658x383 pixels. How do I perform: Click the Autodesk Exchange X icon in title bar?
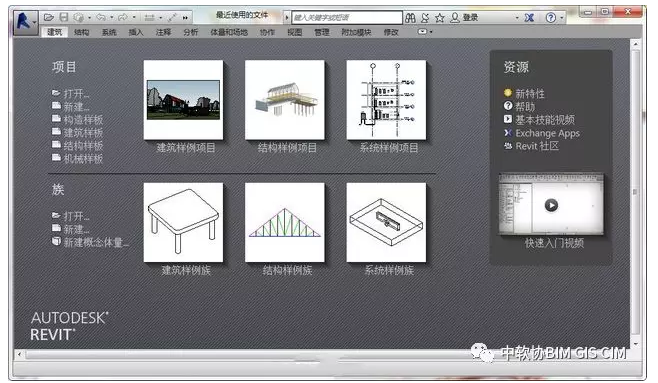(x=530, y=18)
